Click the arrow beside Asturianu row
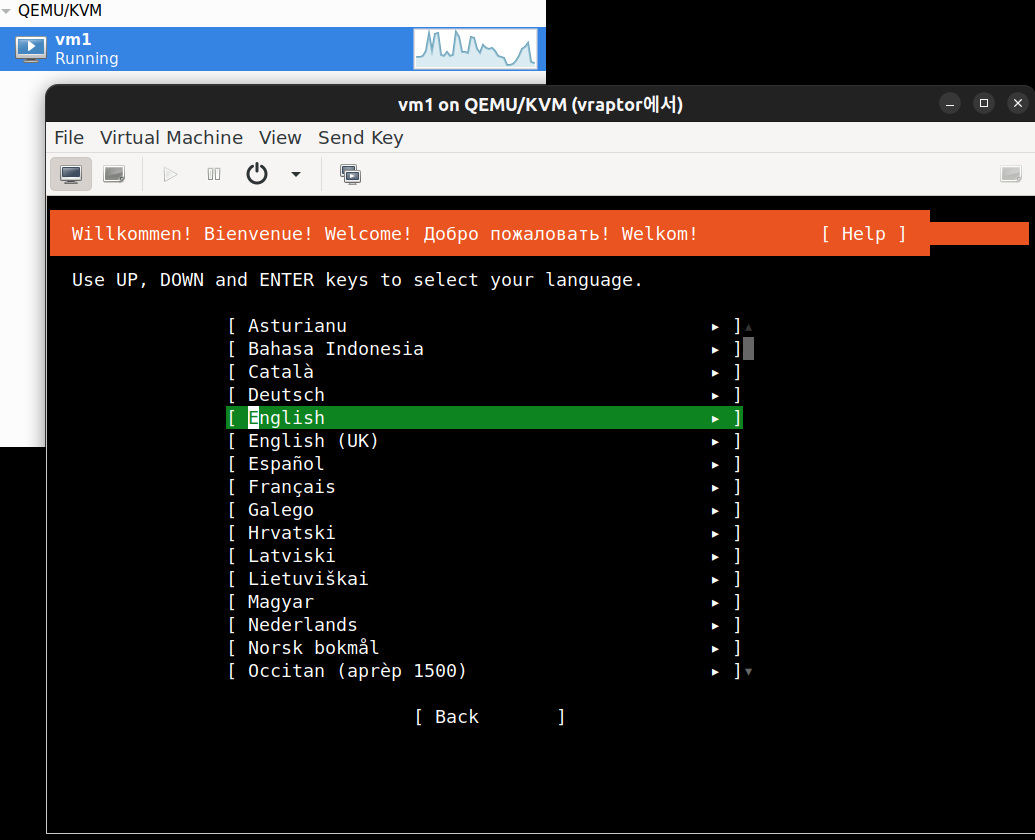 [715, 327]
